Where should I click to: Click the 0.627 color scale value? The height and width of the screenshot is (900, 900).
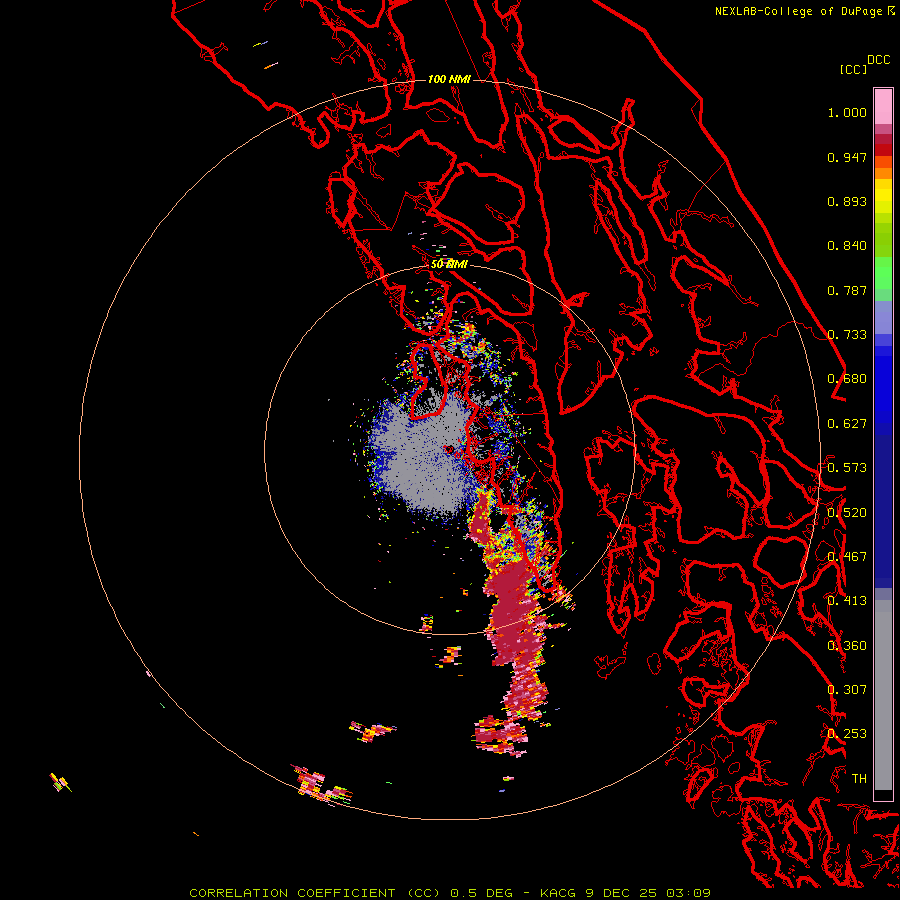[x=847, y=424]
